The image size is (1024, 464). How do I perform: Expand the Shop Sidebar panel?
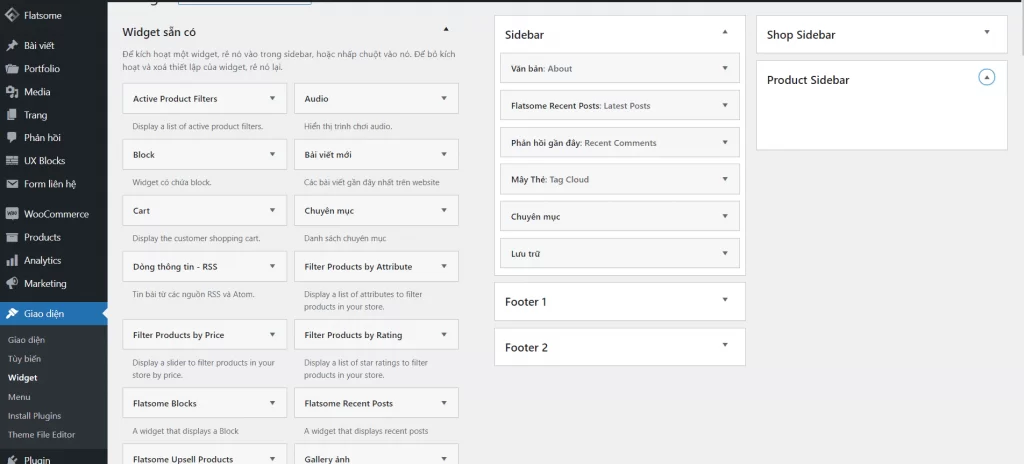[986, 32]
